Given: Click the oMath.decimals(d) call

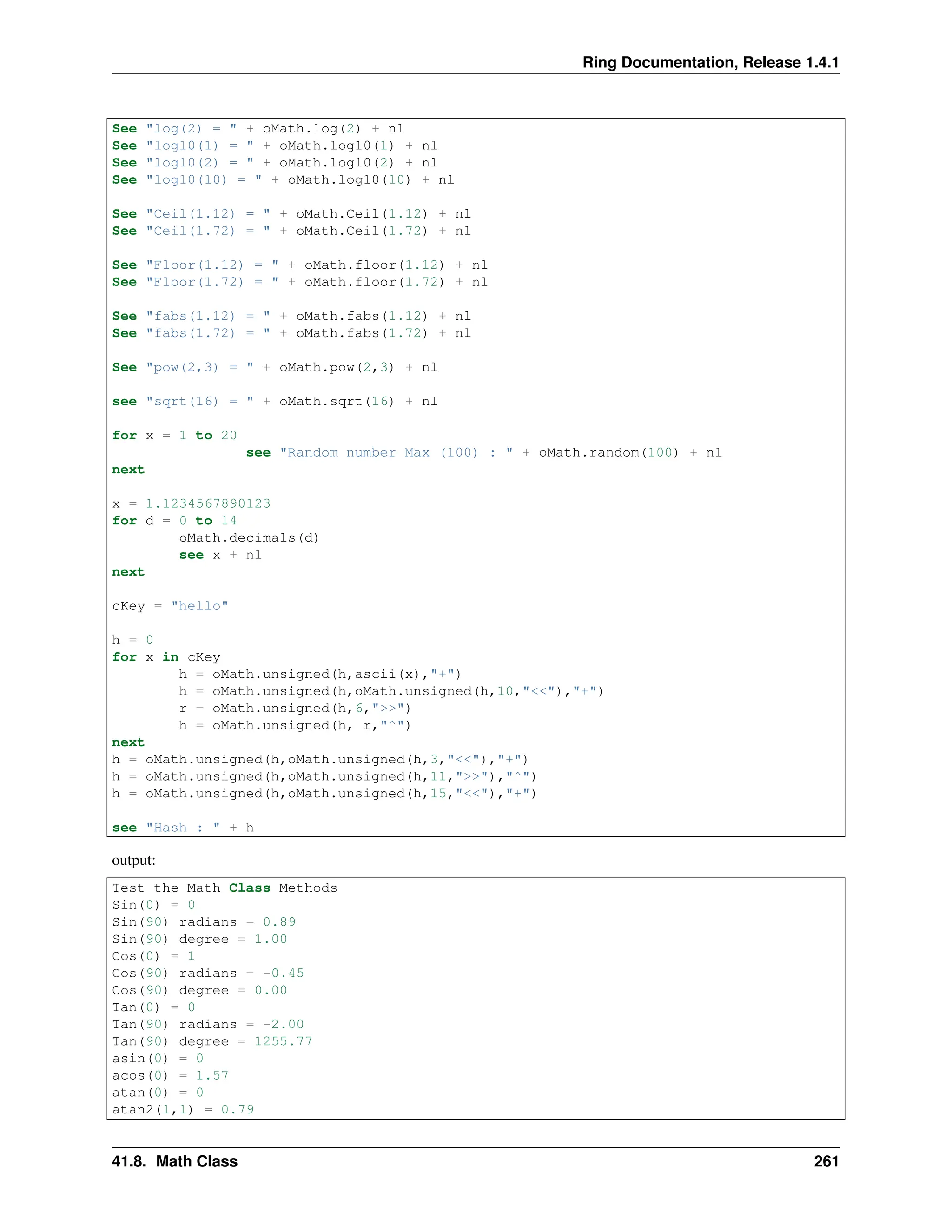Looking at the screenshot, I should coord(249,537).
